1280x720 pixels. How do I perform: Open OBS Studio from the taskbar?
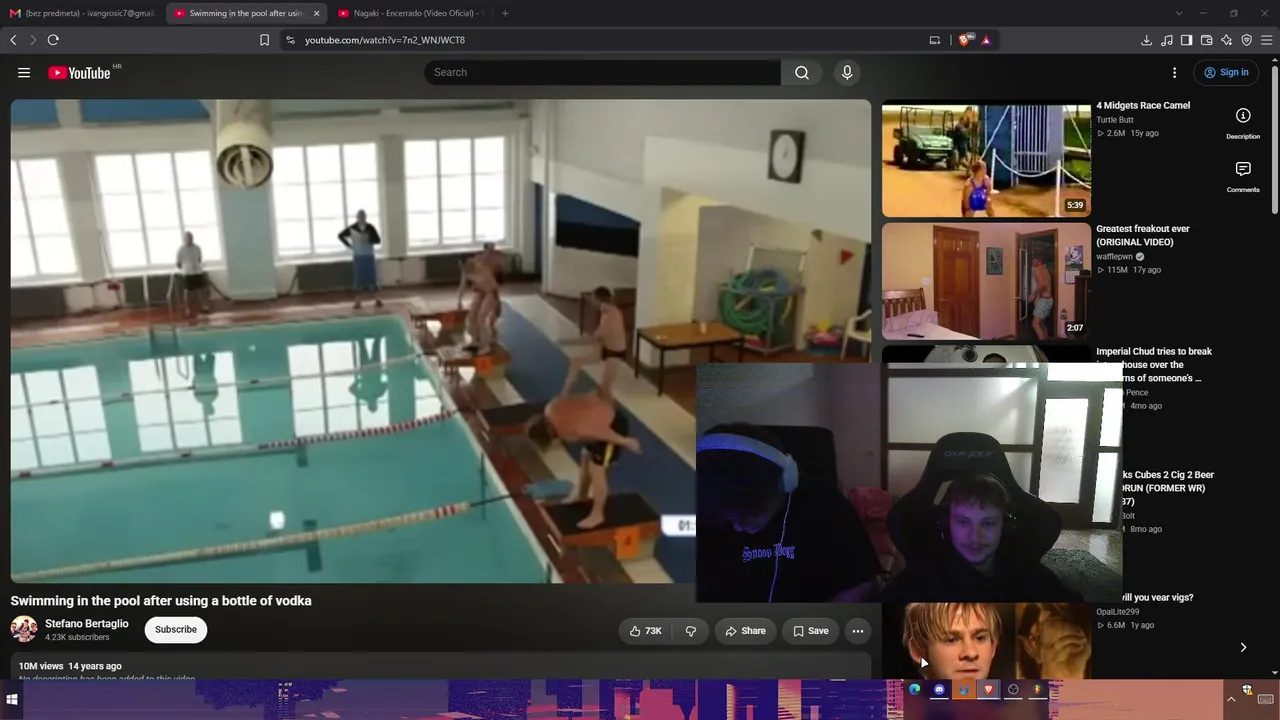1013,689
